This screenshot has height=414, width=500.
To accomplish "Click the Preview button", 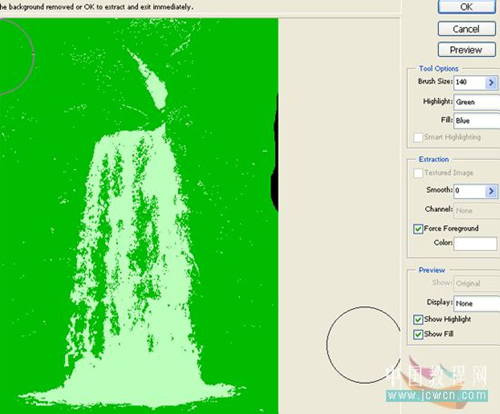I will coord(467,50).
